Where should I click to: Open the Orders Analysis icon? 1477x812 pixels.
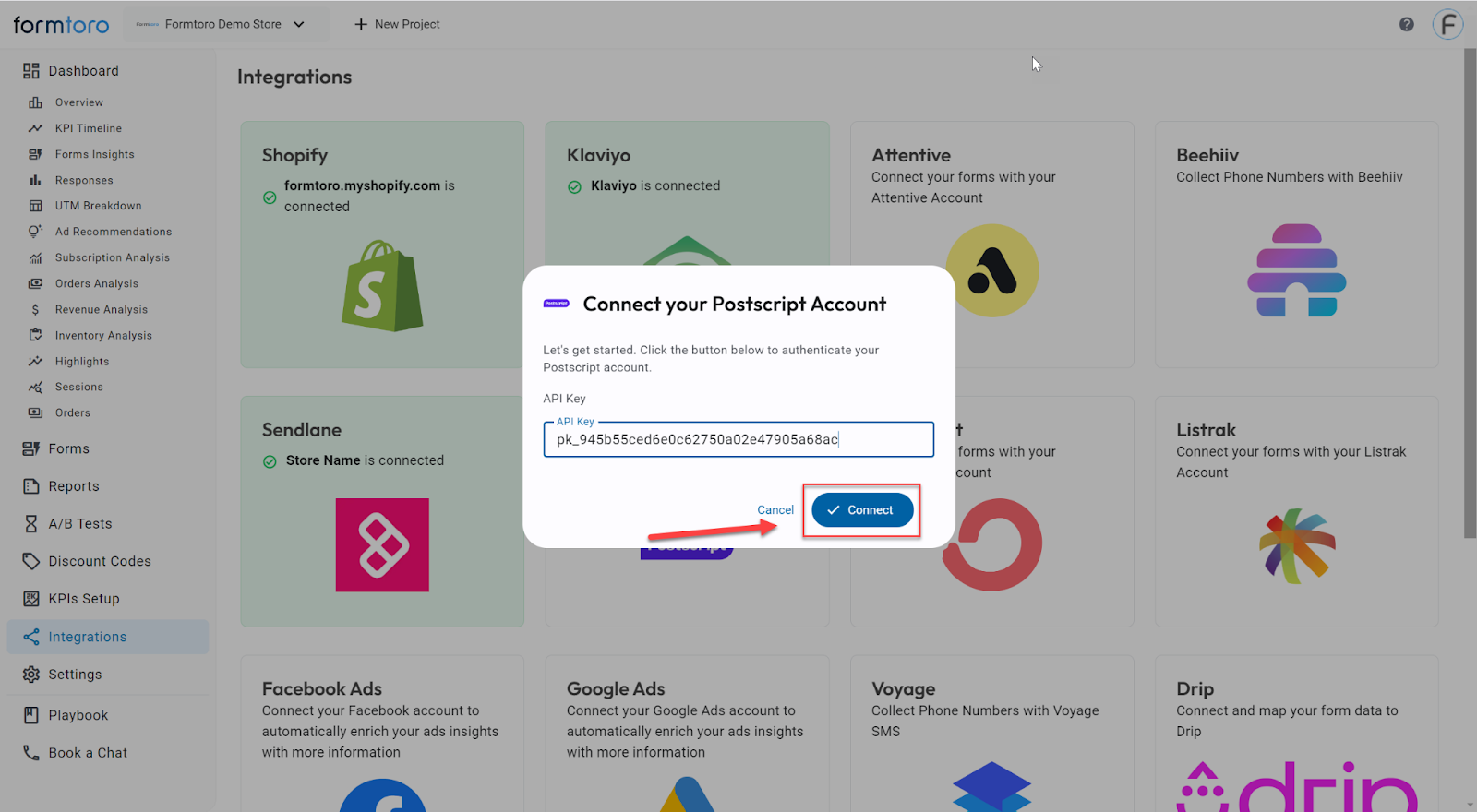pos(35,283)
